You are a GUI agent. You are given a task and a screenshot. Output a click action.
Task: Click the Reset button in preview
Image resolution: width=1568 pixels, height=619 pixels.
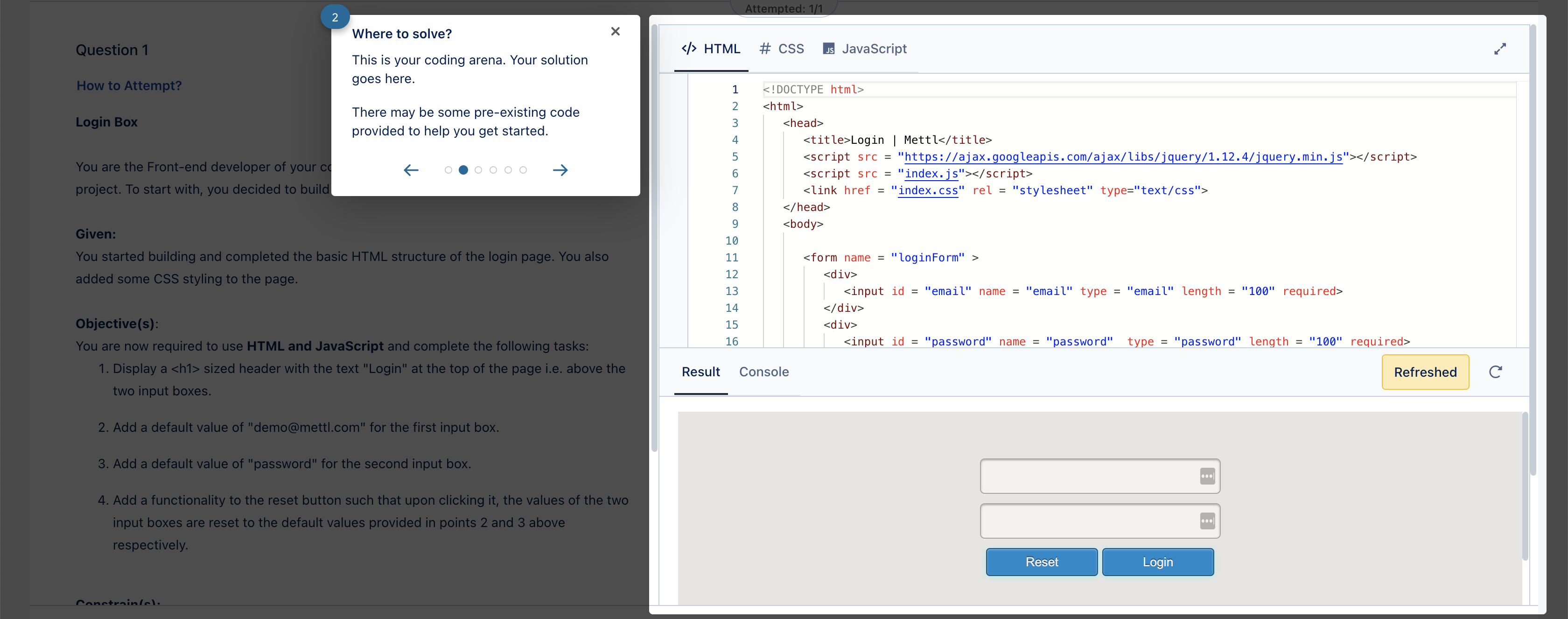pyautogui.click(x=1042, y=562)
